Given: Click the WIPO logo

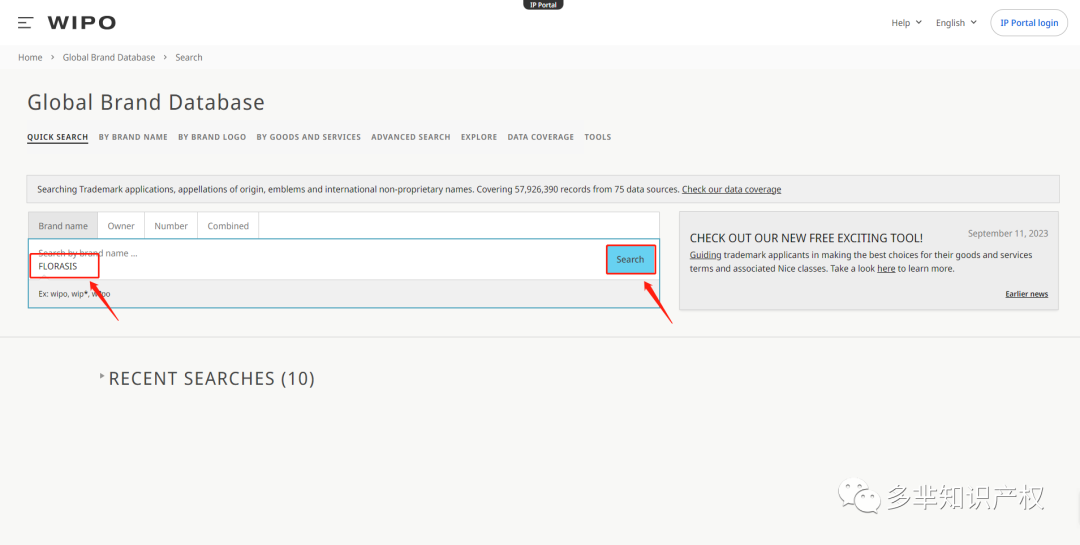Looking at the screenshot, I should click(81, 23).
